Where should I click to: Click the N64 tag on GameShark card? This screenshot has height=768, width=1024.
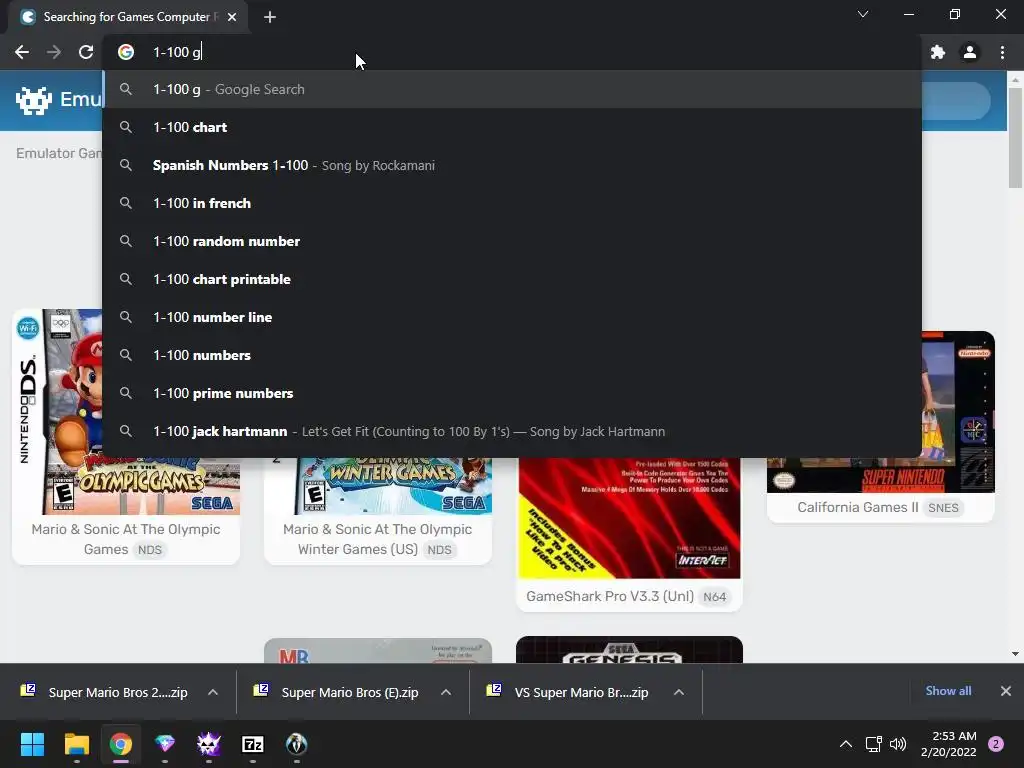pos(714,597)
